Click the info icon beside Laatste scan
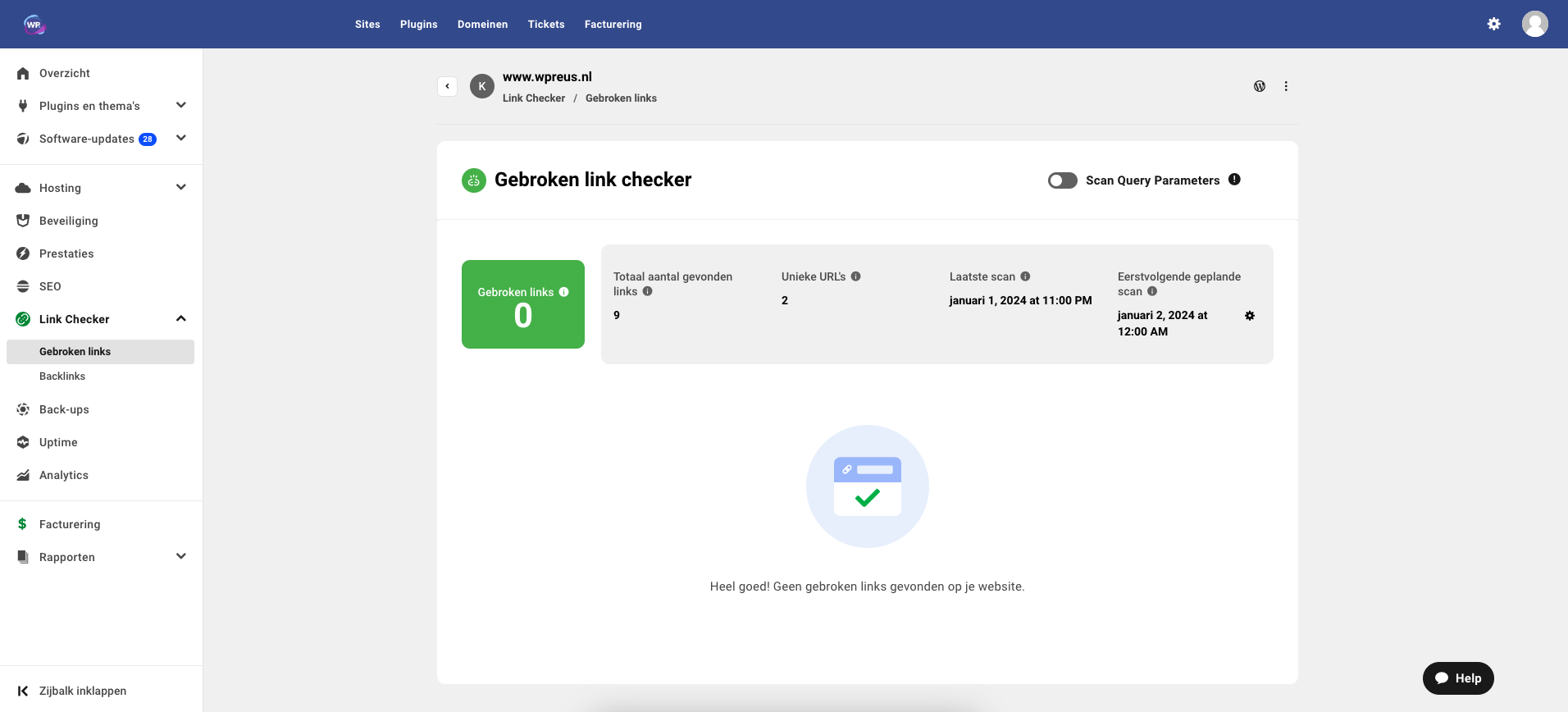The width and height of the screenshot is (1568, 712). click(x=1025, y=276)
